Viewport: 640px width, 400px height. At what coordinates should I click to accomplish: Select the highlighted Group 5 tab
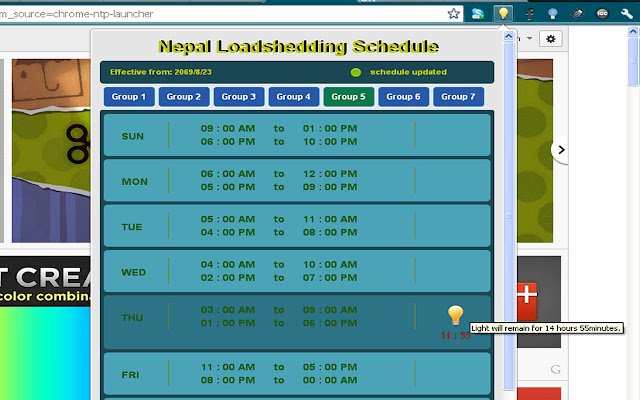pos(349,97)
